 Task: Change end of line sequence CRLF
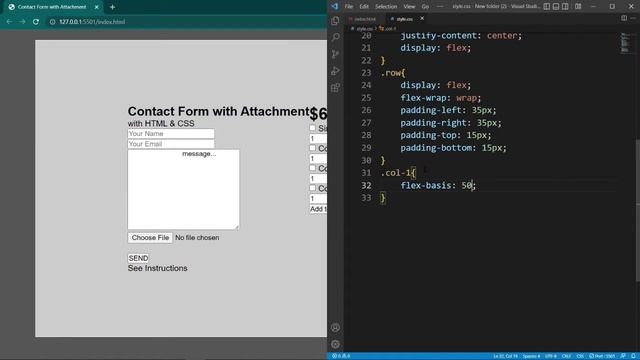pos(566,356)
